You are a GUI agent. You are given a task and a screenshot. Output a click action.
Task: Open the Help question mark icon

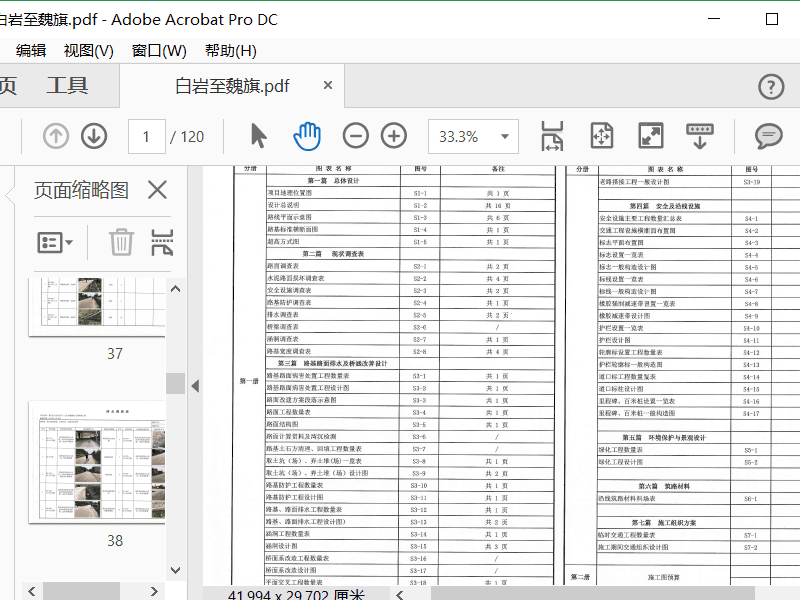(771, 87)
